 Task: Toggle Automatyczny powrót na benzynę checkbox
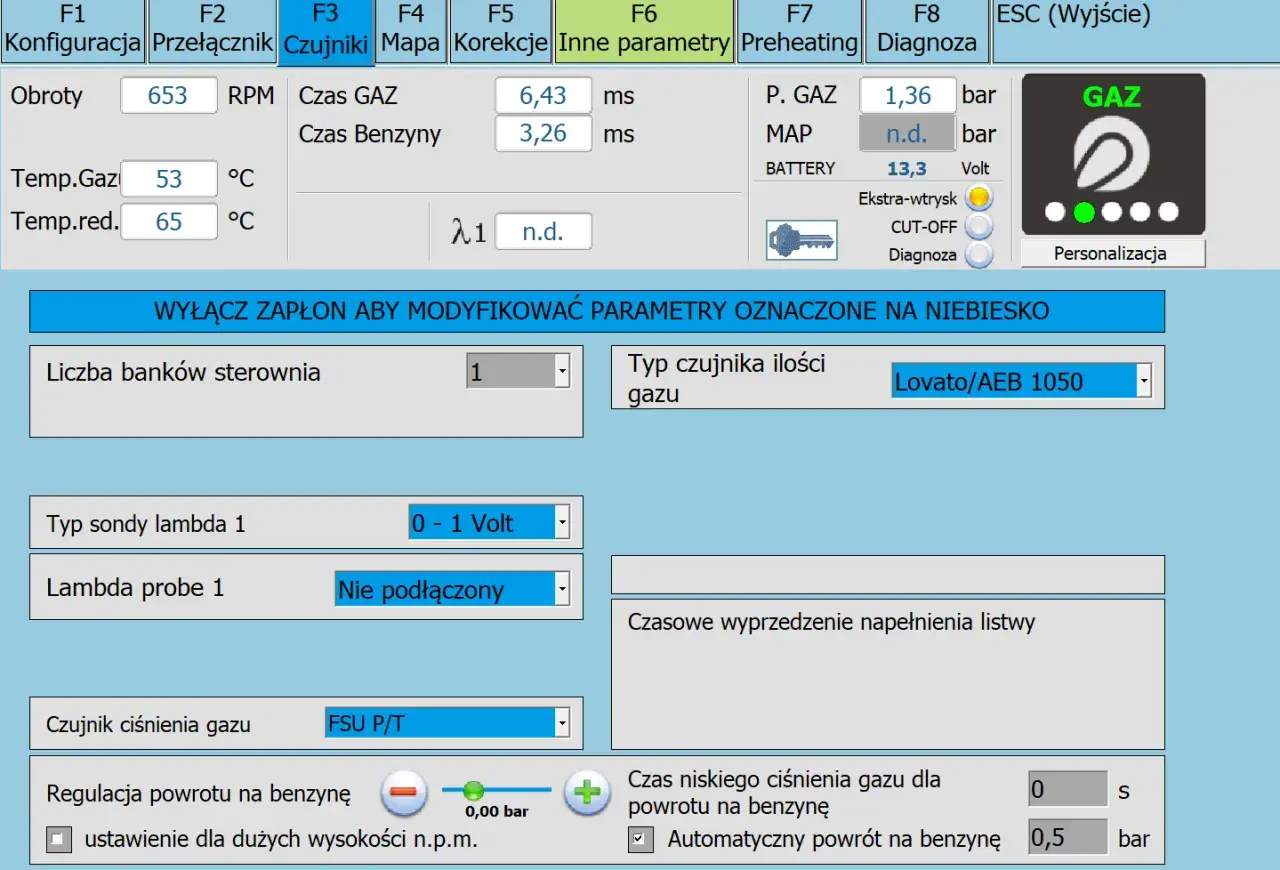(640, 840)
